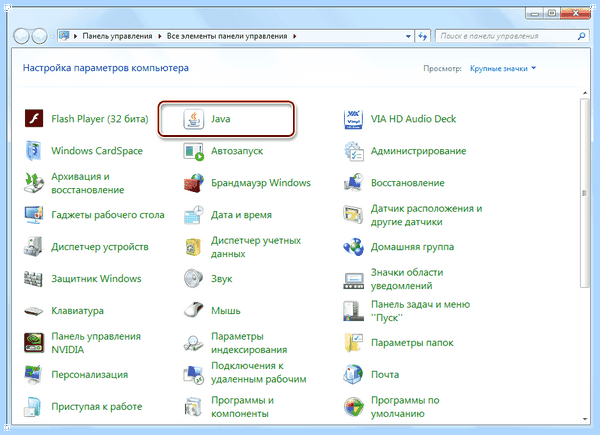Open the Крупные значки view dropdown
This screenshot has width=600, height=435.
(503, 68)
